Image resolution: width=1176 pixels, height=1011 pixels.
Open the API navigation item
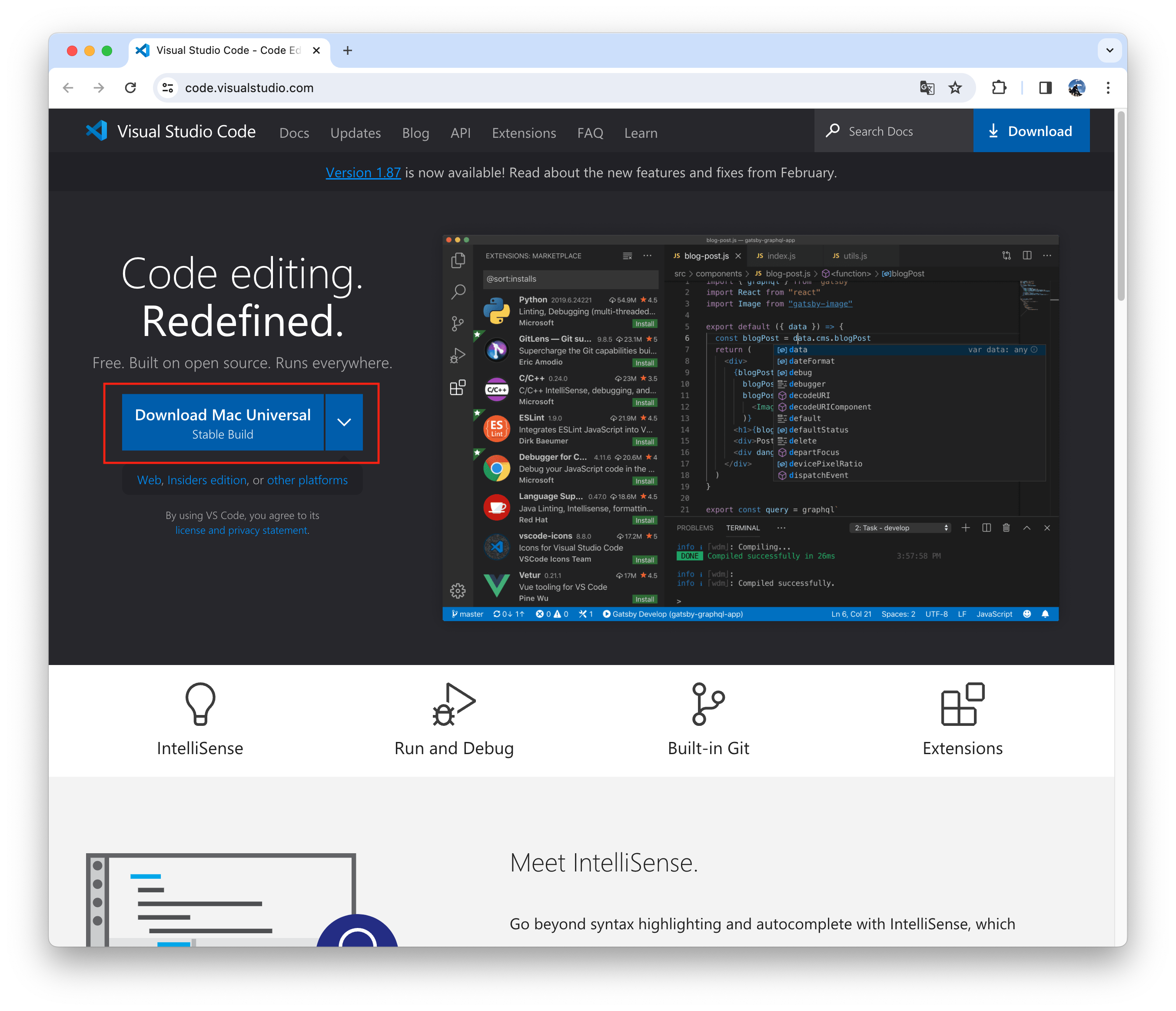click(460, 133)
